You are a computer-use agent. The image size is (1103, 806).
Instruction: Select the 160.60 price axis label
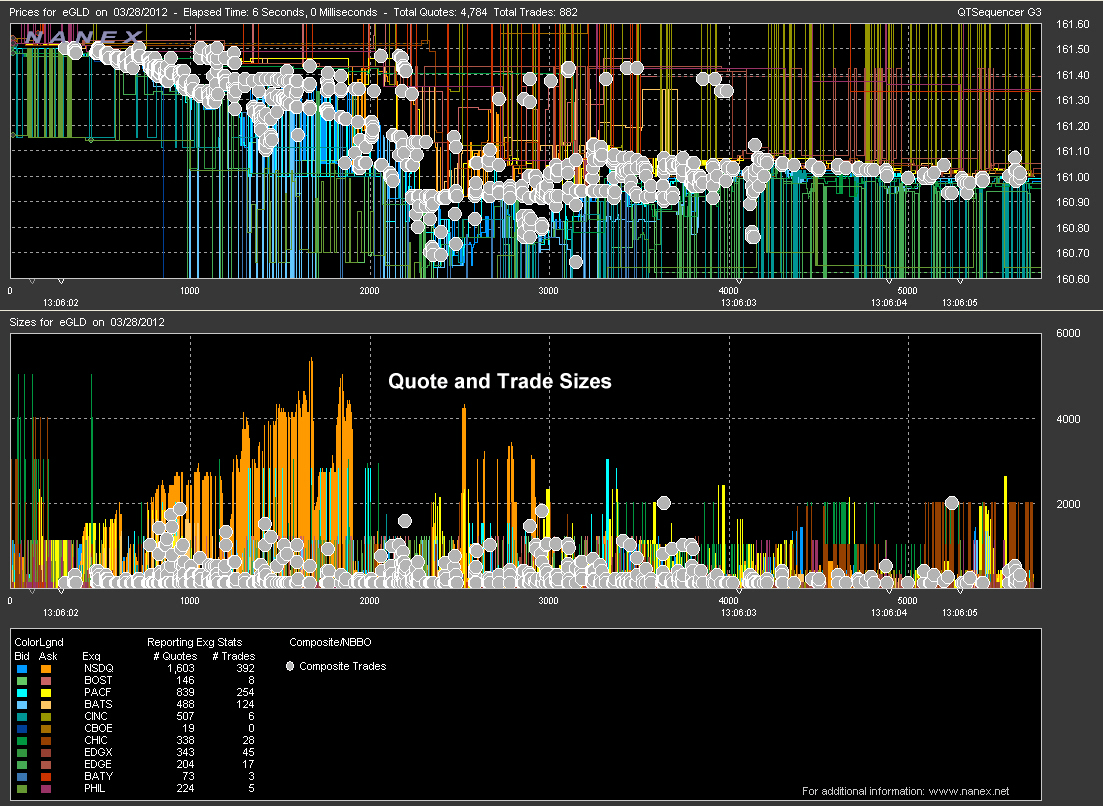pyautogui.click(x=1073, y=279)
